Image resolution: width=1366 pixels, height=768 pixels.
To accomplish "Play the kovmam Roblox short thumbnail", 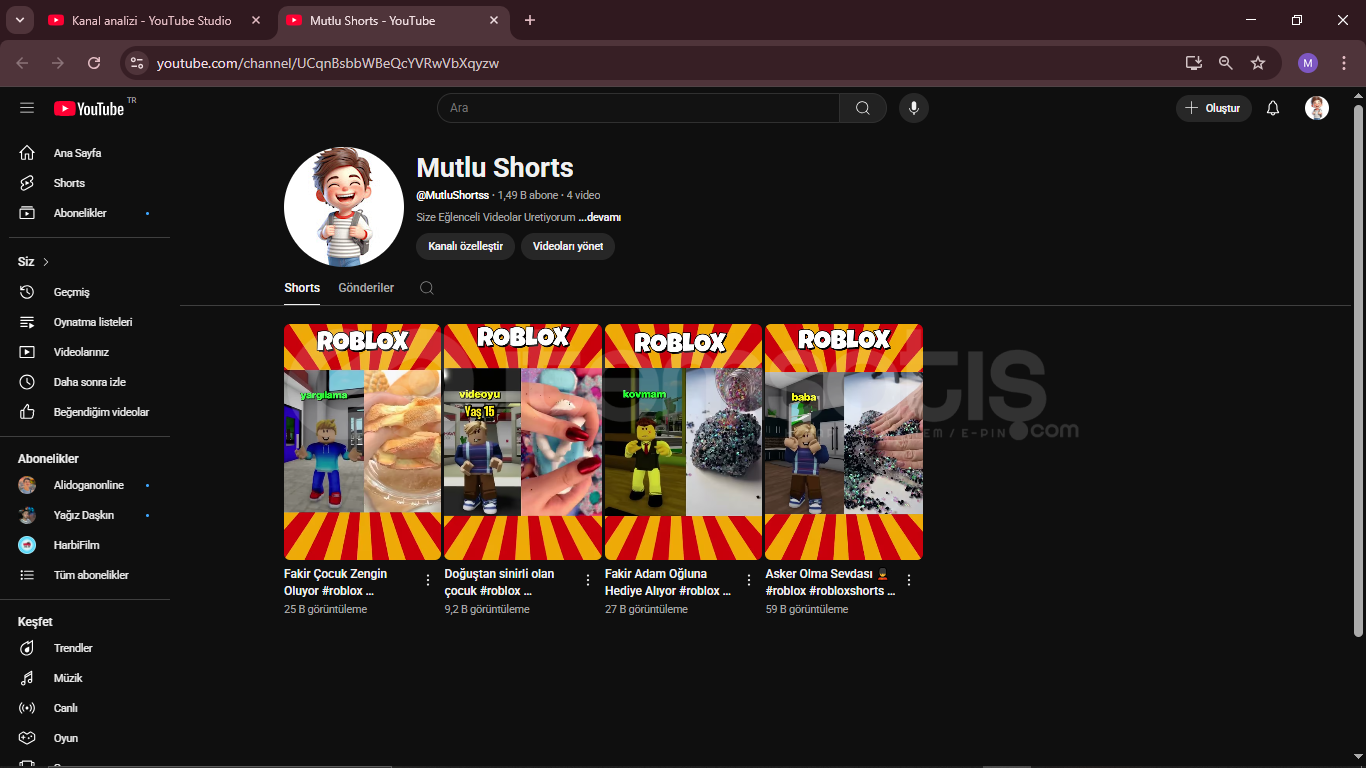I will coord(683,441).
